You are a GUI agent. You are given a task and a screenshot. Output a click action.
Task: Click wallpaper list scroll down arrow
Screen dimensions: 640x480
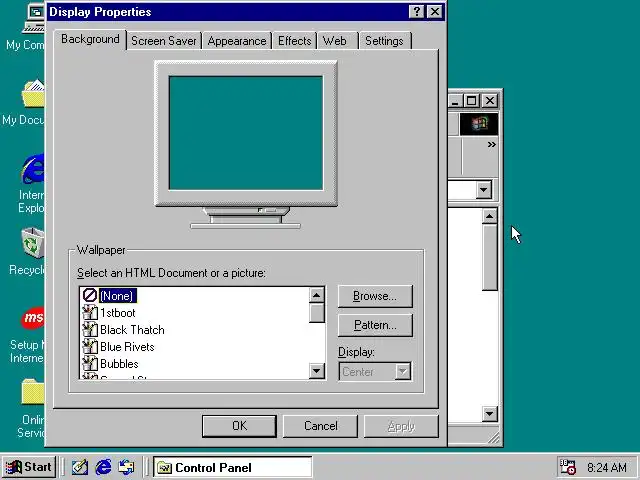[x=317, y=371]
